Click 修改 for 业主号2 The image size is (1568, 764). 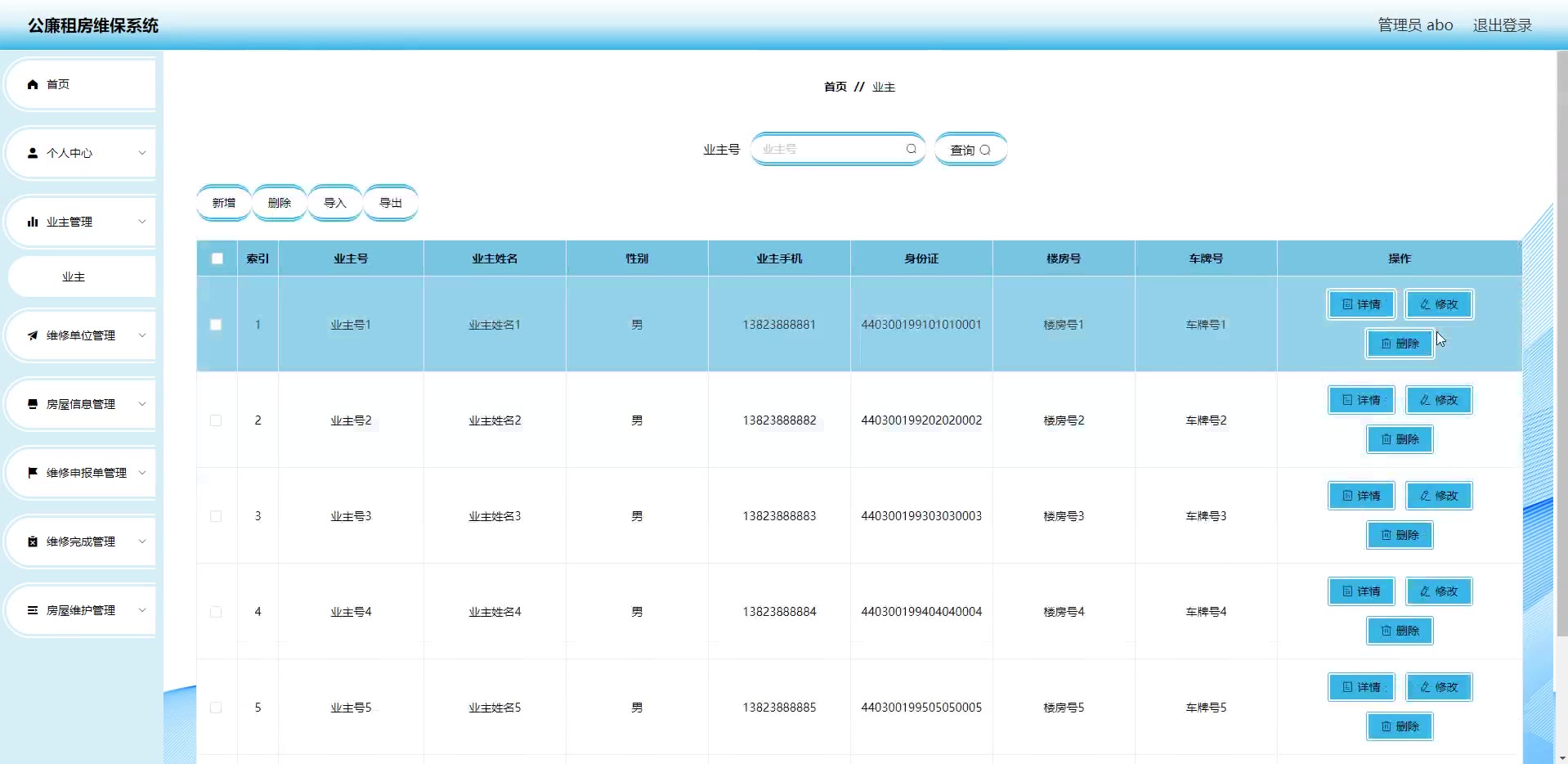[1439, 400]
